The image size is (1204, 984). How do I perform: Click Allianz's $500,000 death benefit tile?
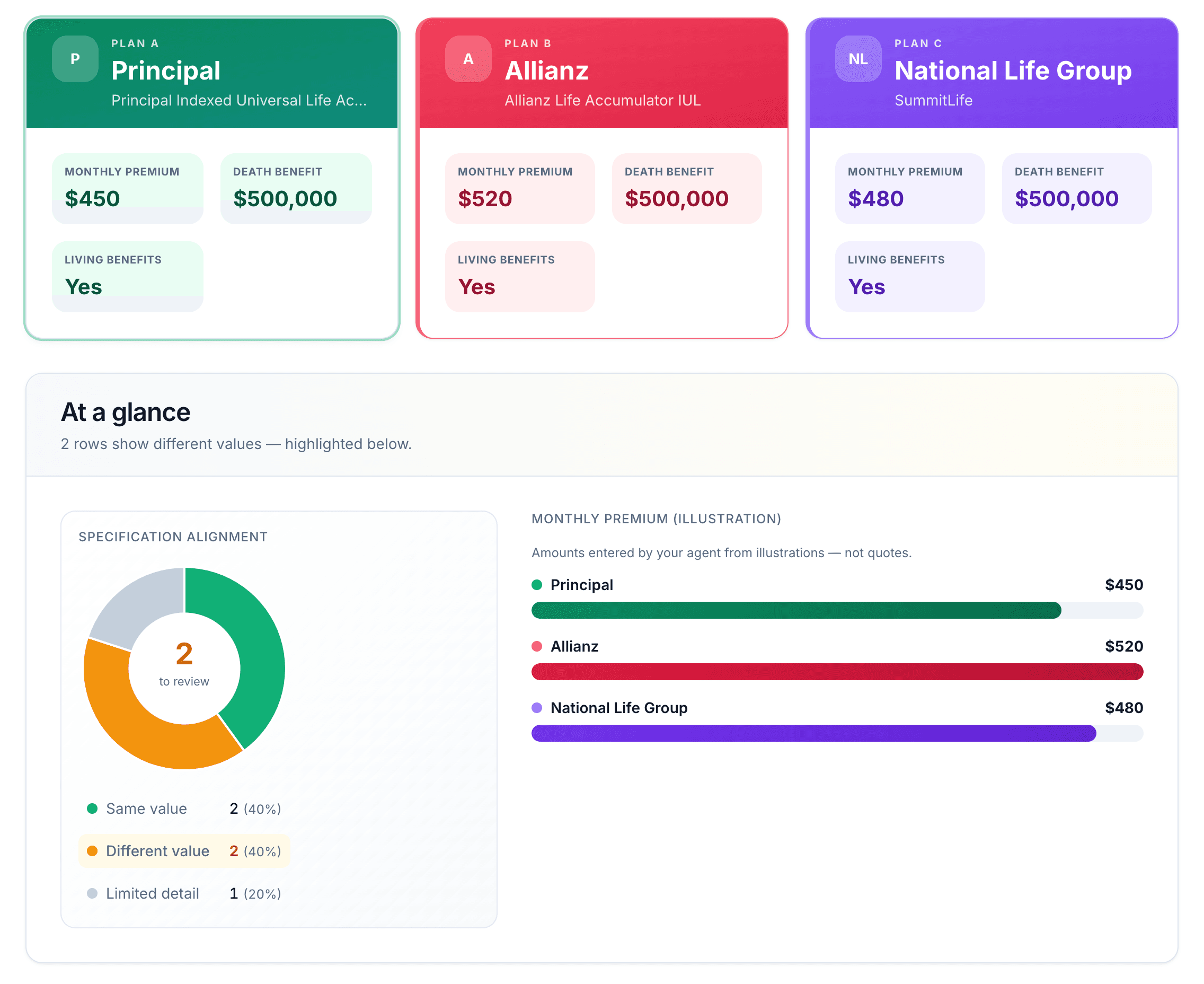687,189
